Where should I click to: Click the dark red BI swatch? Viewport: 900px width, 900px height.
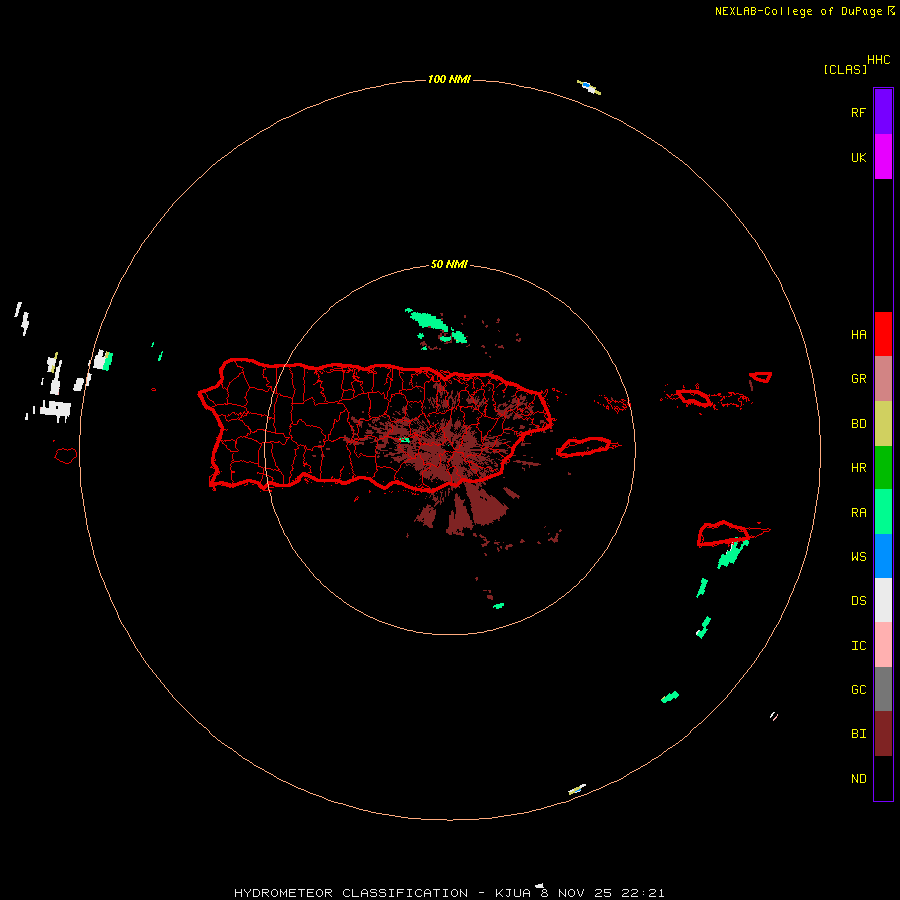click(883, 733)
